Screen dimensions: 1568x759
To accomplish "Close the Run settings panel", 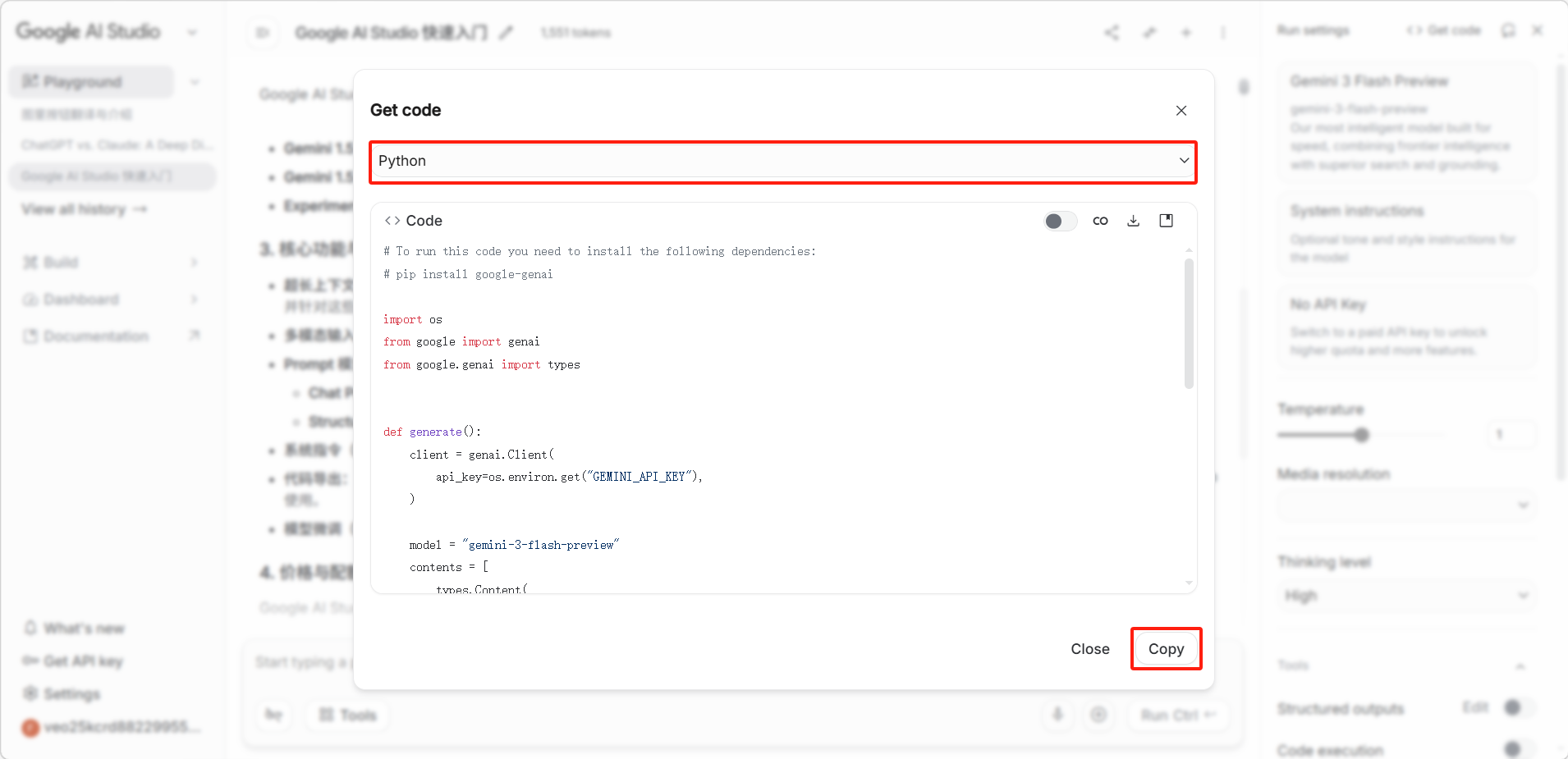I will point(1538,30).
